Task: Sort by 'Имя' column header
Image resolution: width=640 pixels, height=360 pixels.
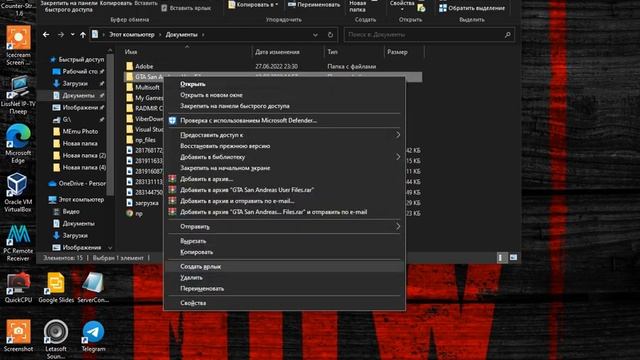Action: pyautogui.click(x=131, y=52)
